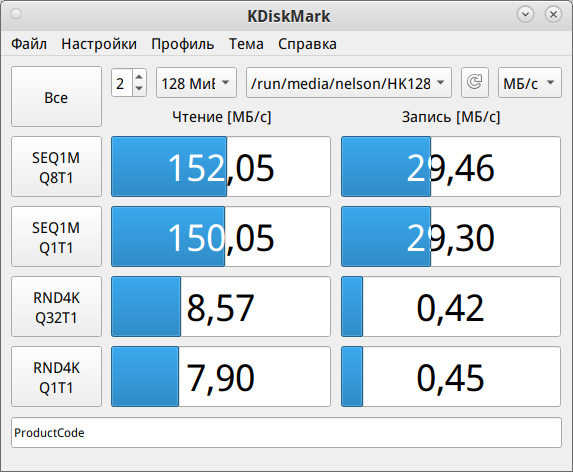Decrease the loop count spinner value
Image resolution: width=573 pixels, height=472 pixels.
[139, 89]
